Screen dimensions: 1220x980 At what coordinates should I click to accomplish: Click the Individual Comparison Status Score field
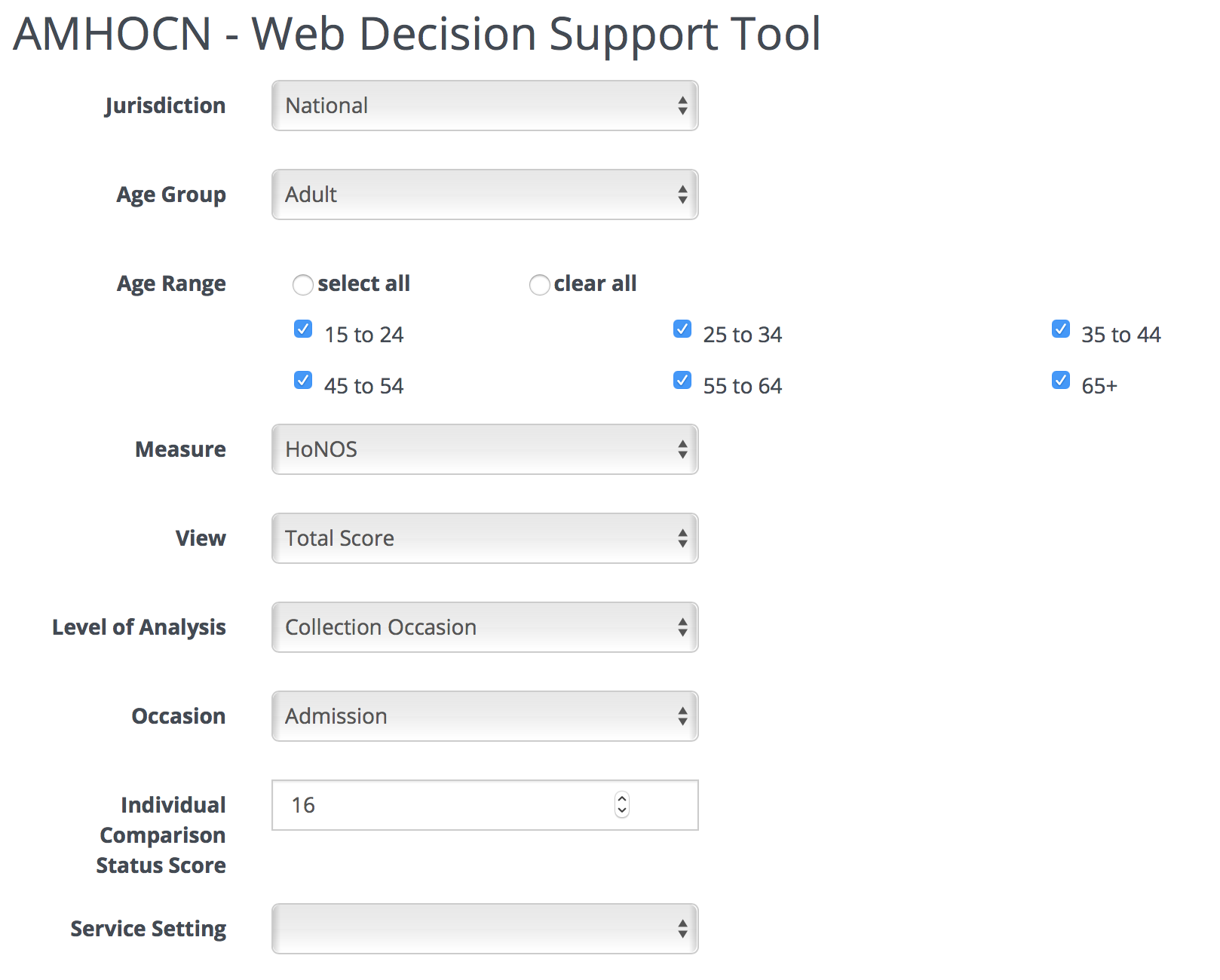452,805
